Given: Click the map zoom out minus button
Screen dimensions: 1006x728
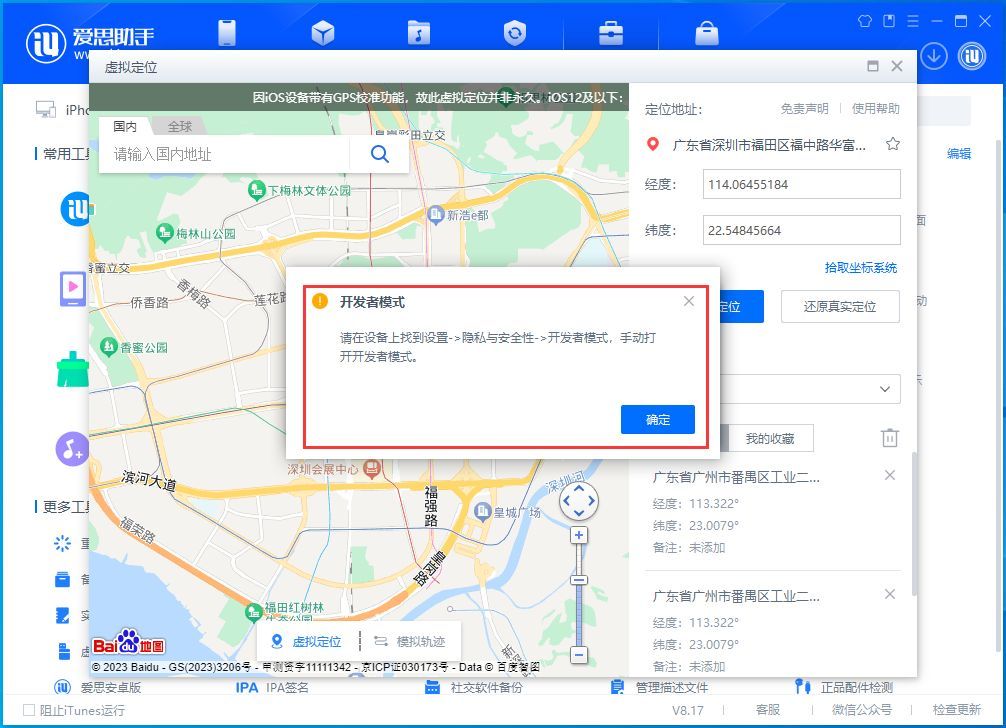Looking at the screenshot, I should pos(579,655).
